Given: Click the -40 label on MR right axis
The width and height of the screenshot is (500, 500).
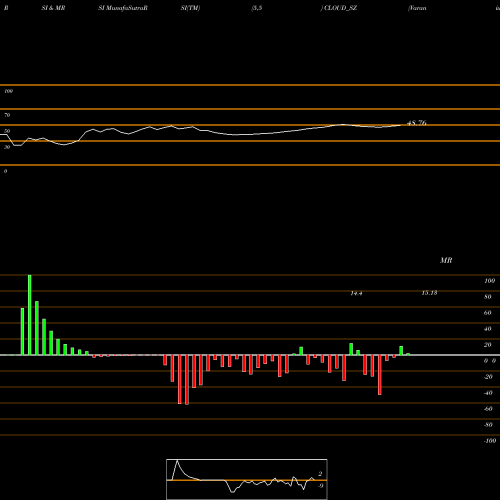Looking at the screenshot, I should 488,393.
